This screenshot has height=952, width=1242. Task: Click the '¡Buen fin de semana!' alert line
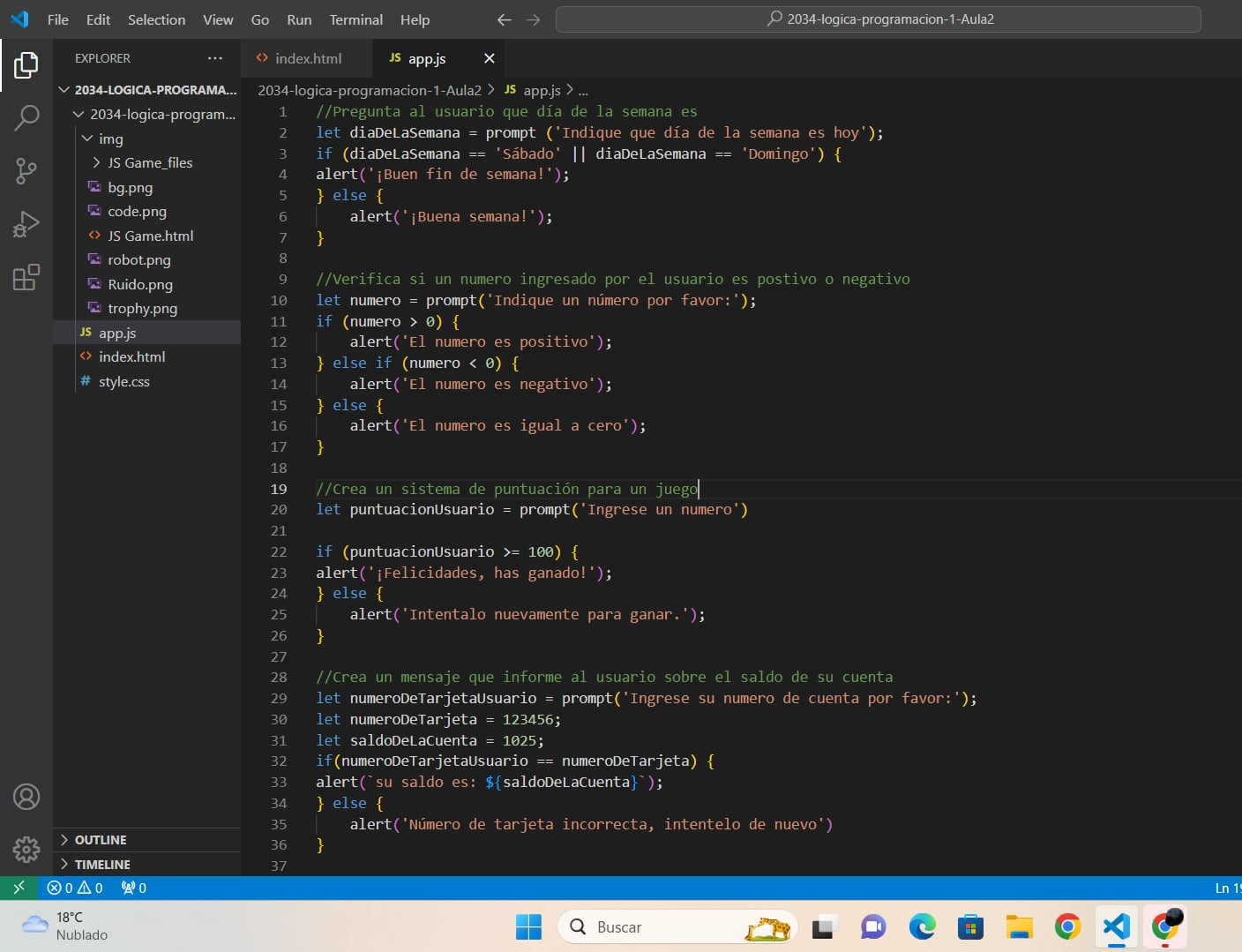(443, 174)
